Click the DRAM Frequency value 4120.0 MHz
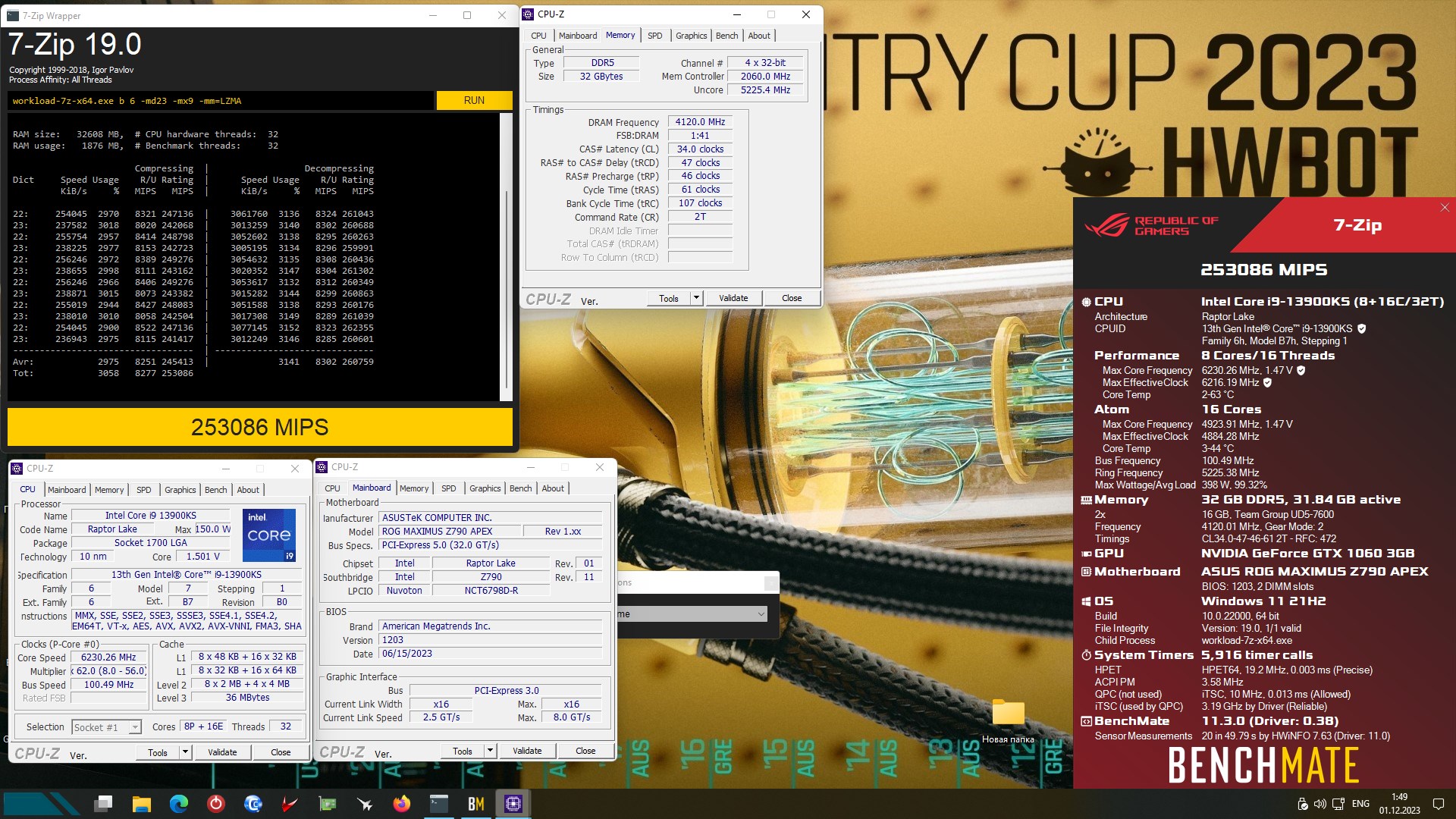The image size is (1456, 819). coord(700,121)
